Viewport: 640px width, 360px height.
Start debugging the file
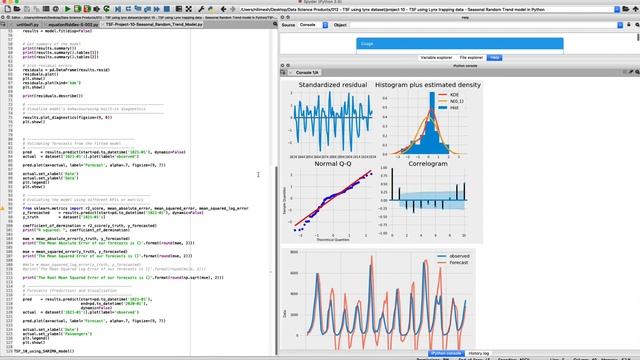click(x=118, y=9)
